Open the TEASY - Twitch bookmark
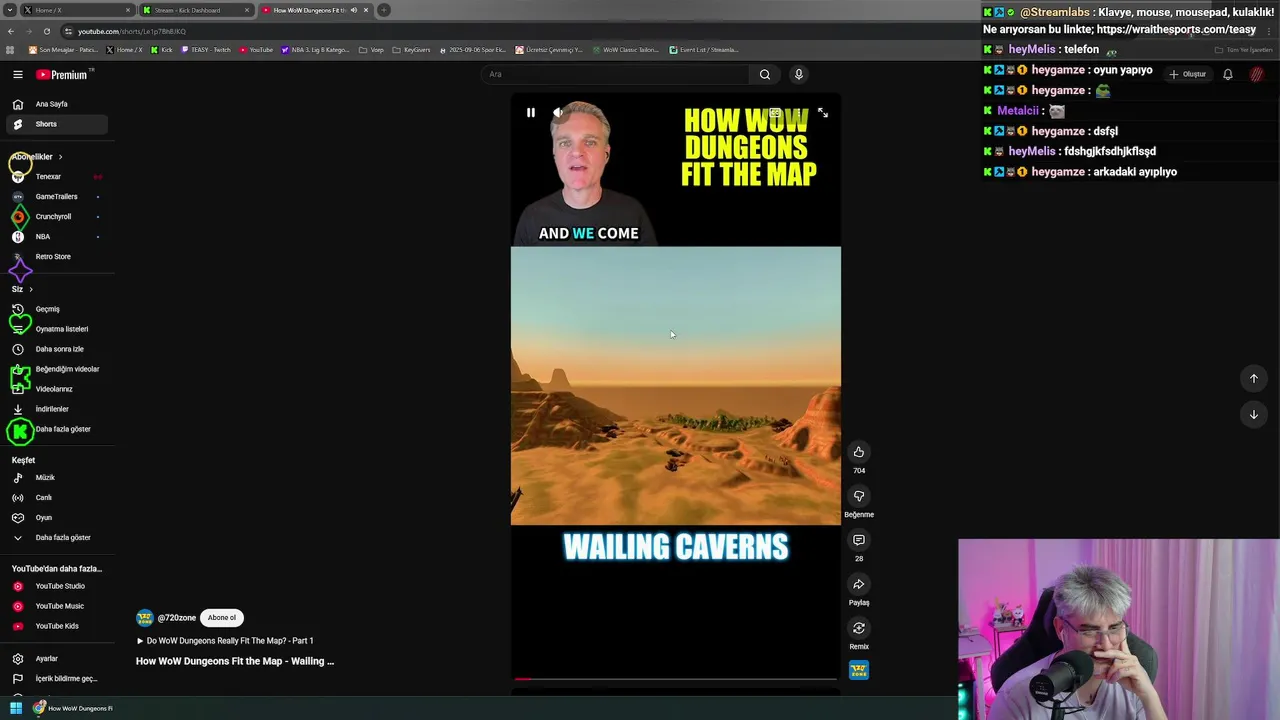The image size is (1280, 720). click(206, 50)
